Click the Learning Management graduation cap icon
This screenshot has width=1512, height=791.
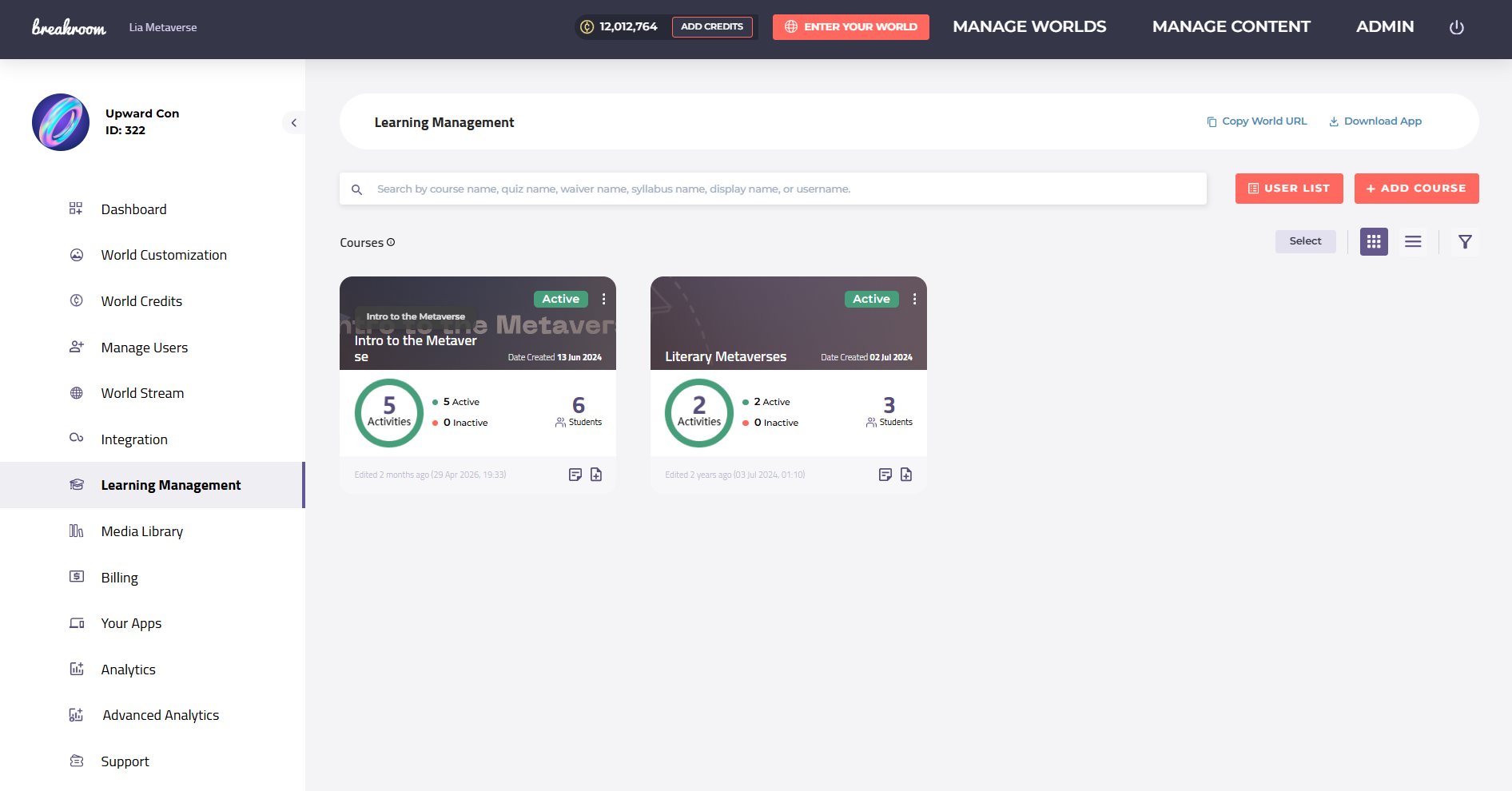click(x=77, y=484)
